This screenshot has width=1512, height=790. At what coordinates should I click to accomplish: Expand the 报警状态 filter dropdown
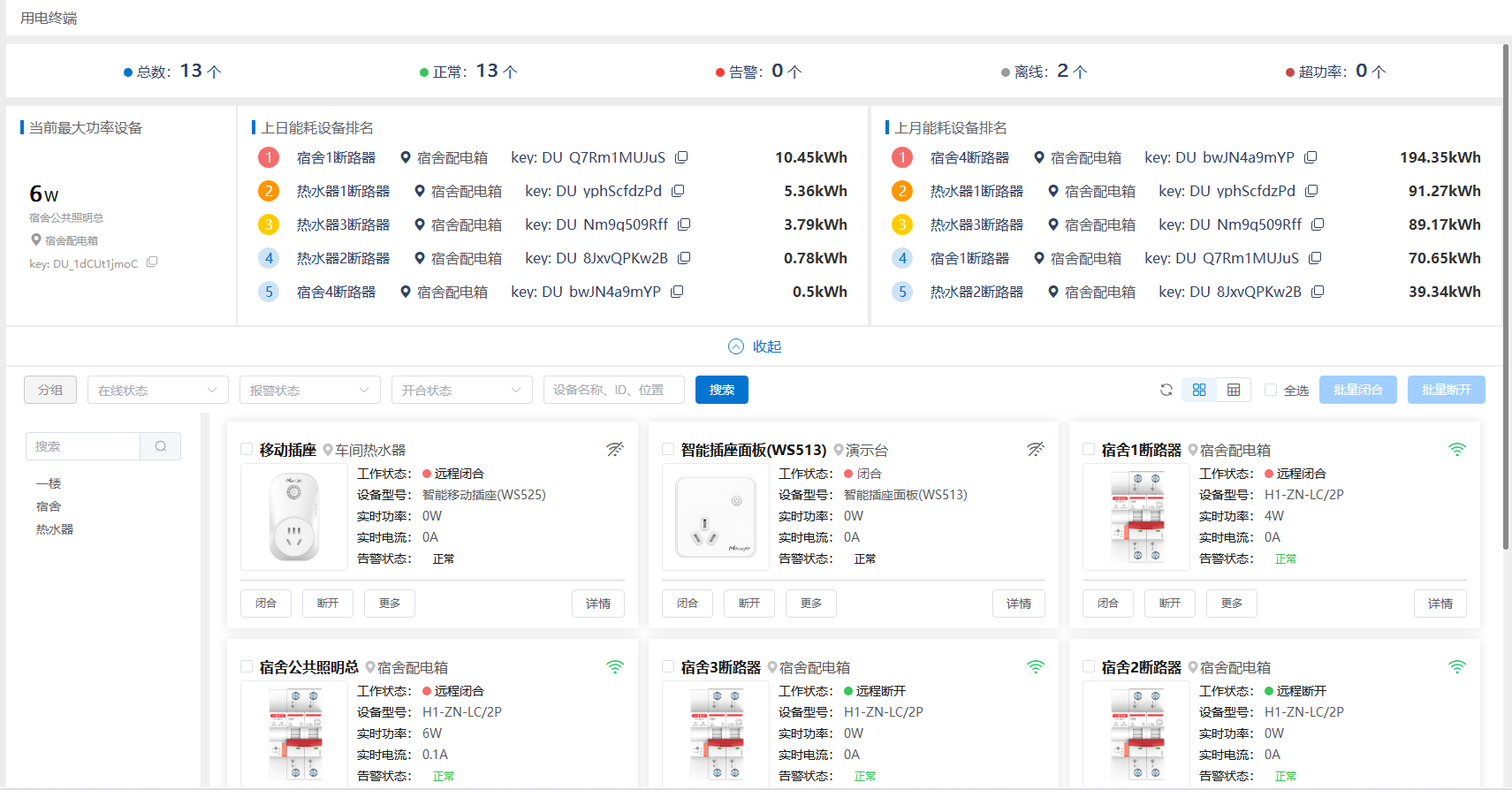pos(309,390)
